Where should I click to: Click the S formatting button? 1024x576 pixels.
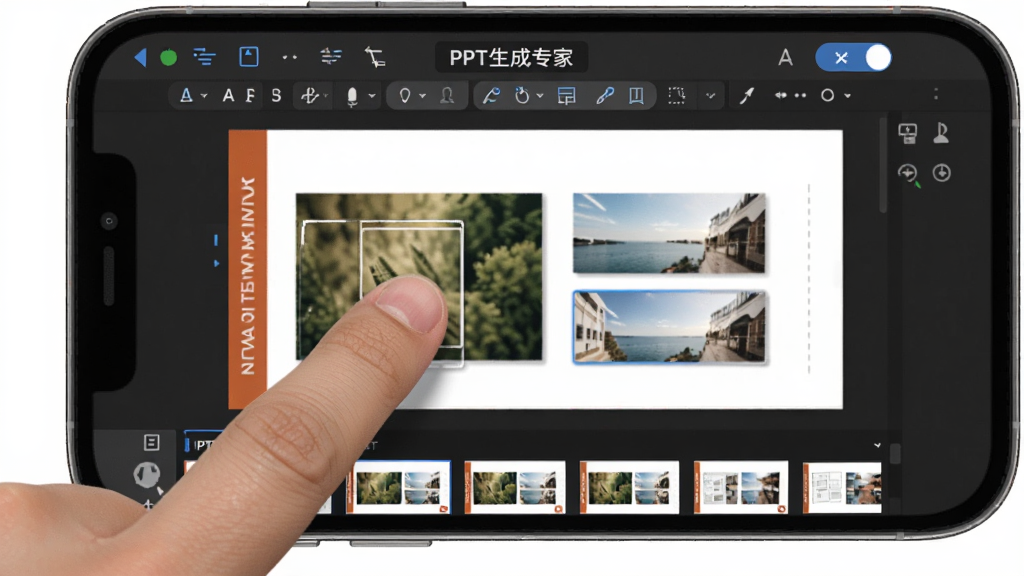(x=276, y=96)
